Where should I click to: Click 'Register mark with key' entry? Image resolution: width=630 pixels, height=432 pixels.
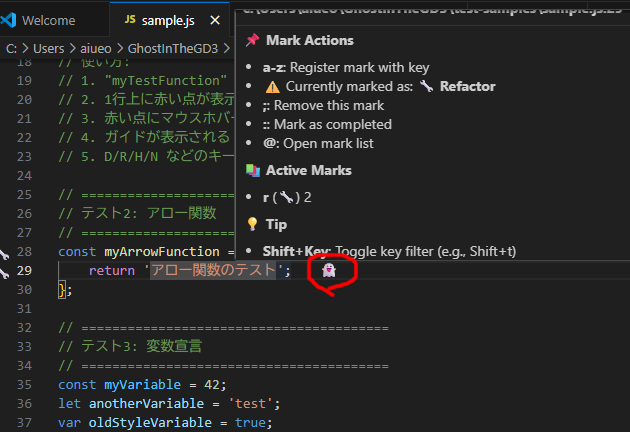click(x=346, y=68)
